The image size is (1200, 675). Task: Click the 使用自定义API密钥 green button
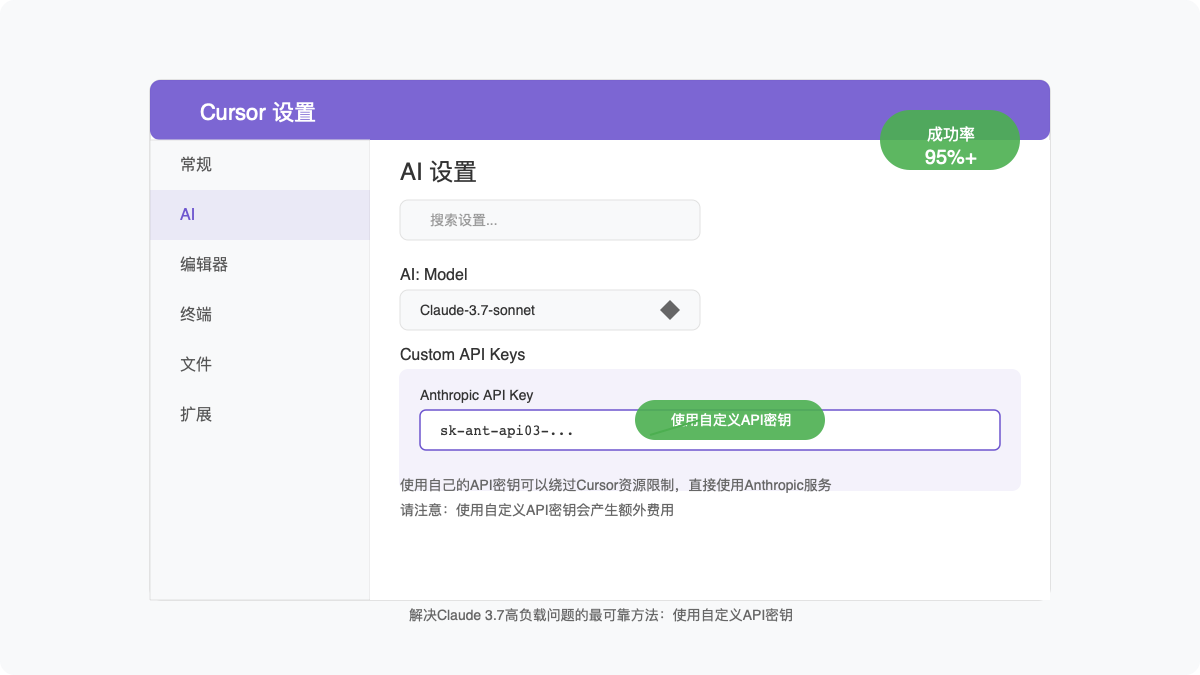(730, 420)
